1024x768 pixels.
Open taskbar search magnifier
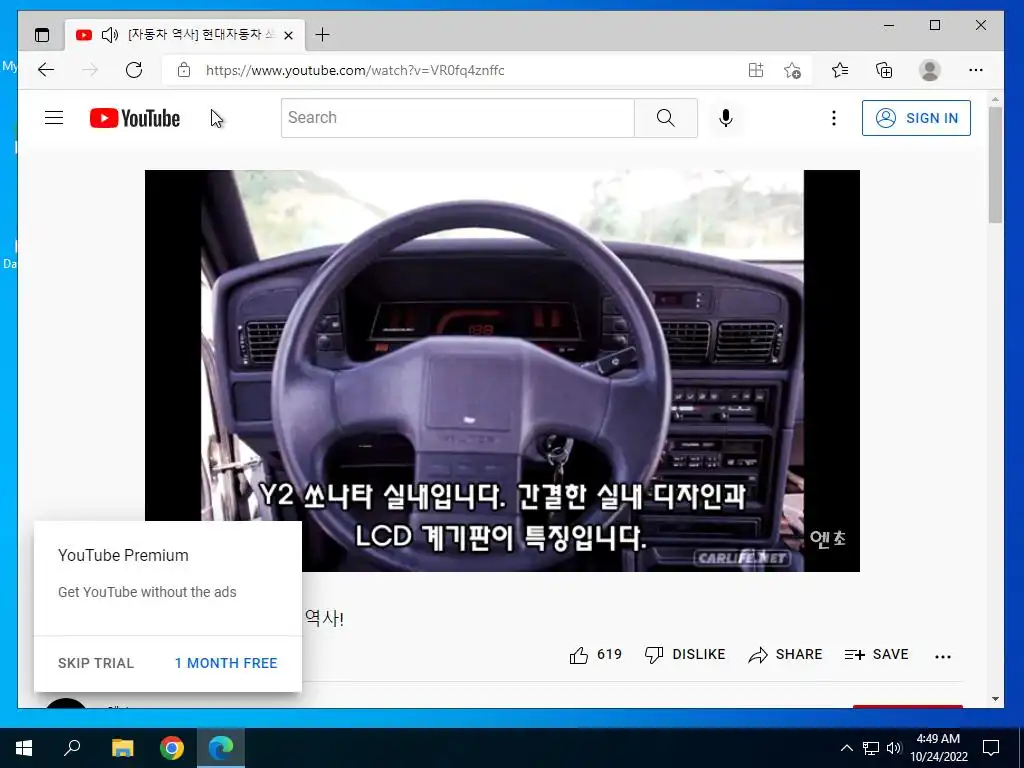[x=72, y=748]
